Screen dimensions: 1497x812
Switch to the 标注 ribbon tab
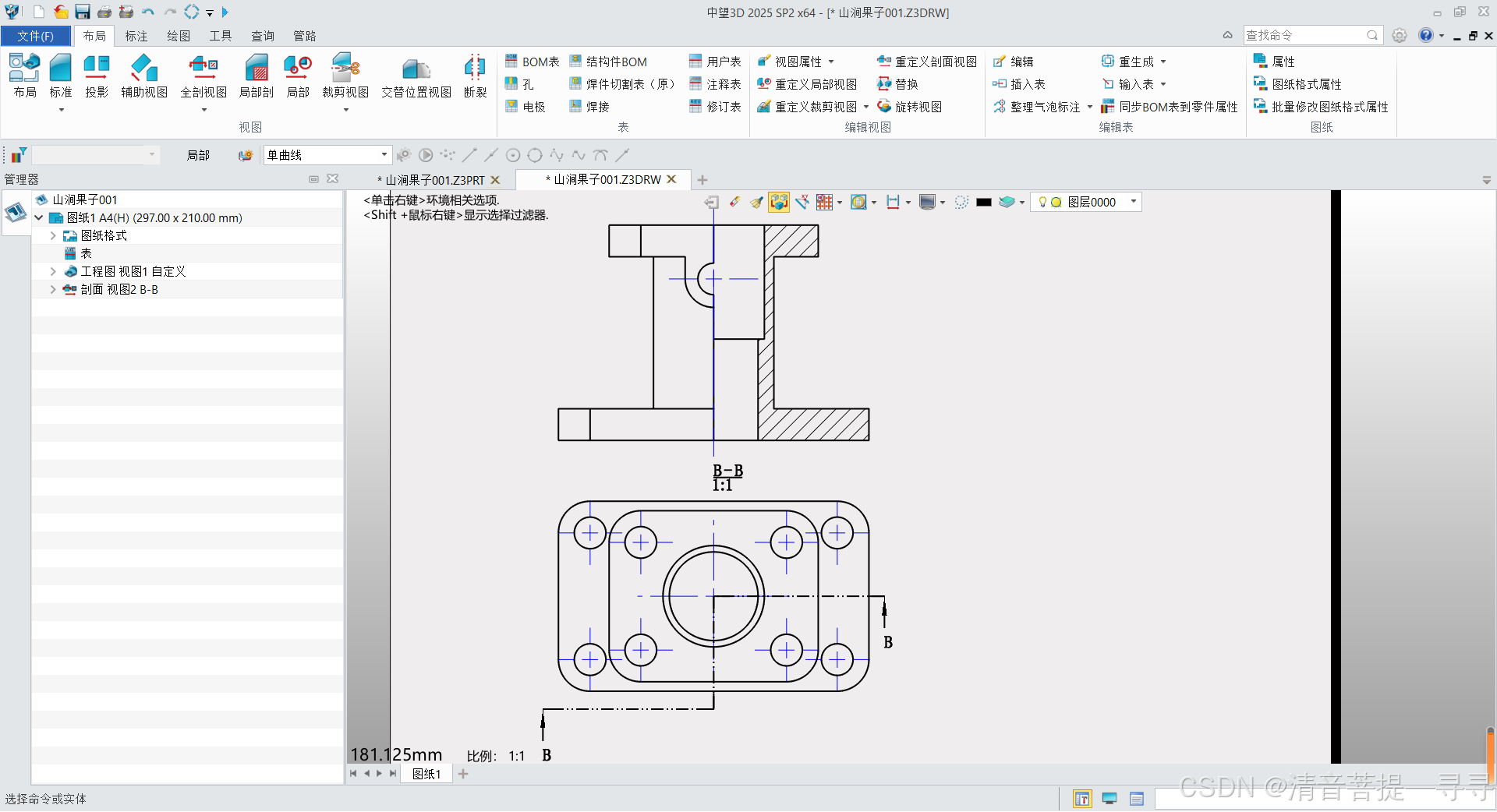pyautogui.click(x=136, y=36)
